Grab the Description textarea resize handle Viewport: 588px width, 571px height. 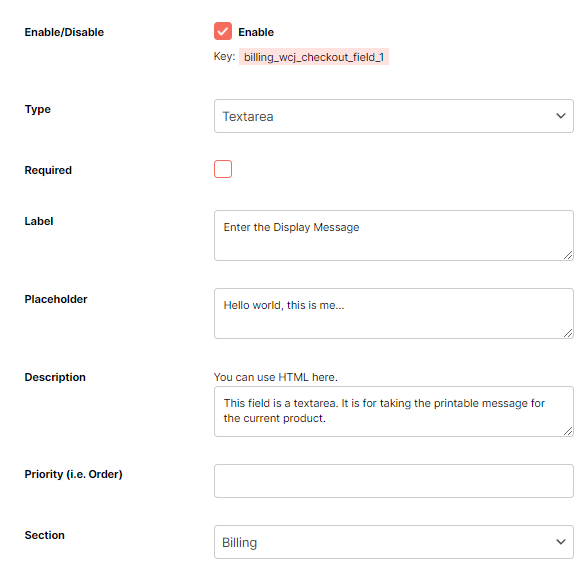568,431
